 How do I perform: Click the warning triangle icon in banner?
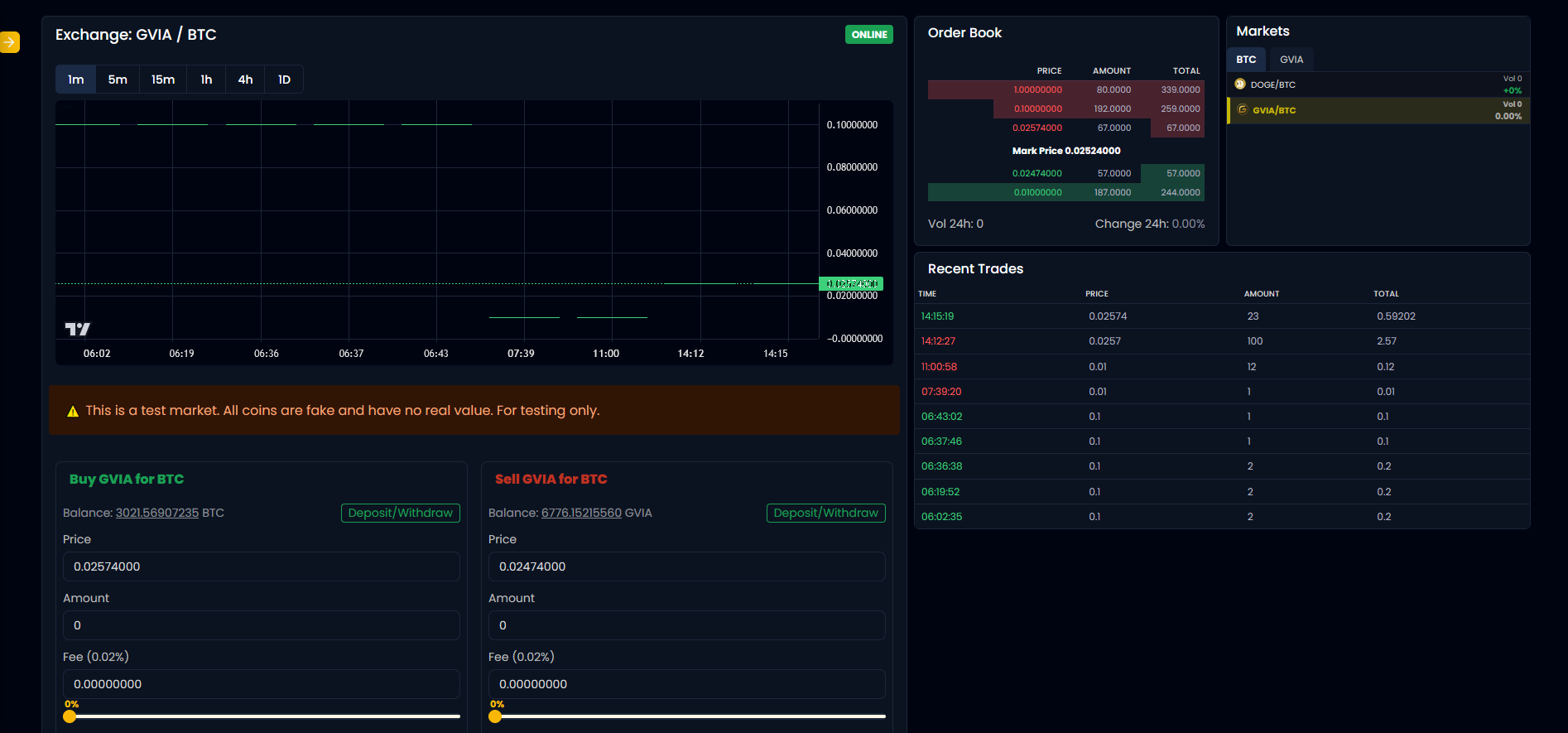73,412
